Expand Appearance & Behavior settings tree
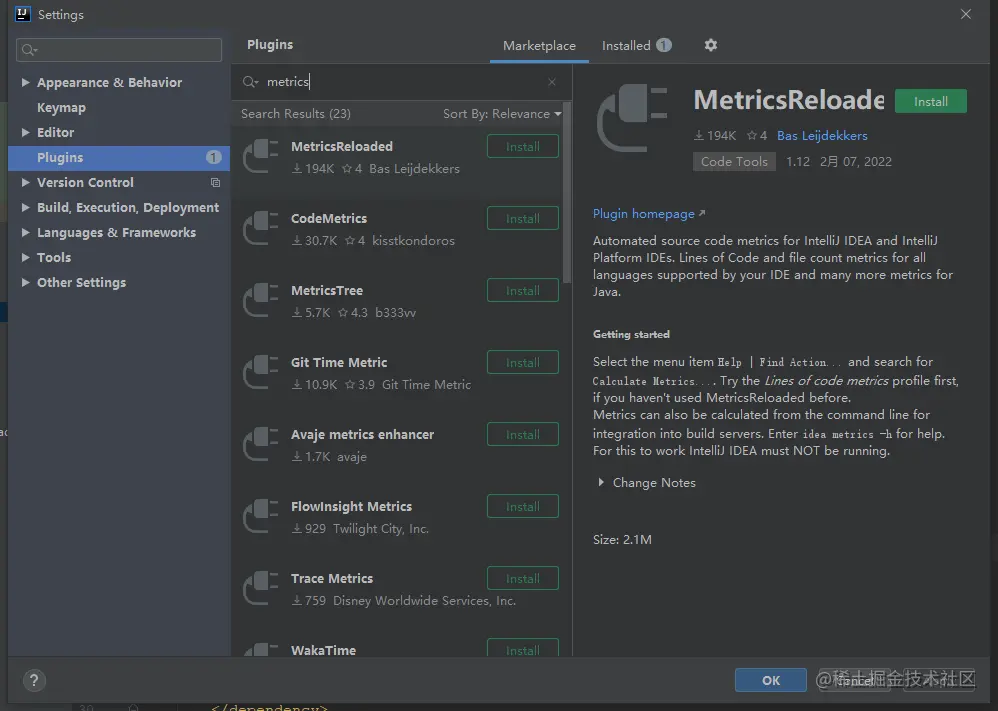 26,83
